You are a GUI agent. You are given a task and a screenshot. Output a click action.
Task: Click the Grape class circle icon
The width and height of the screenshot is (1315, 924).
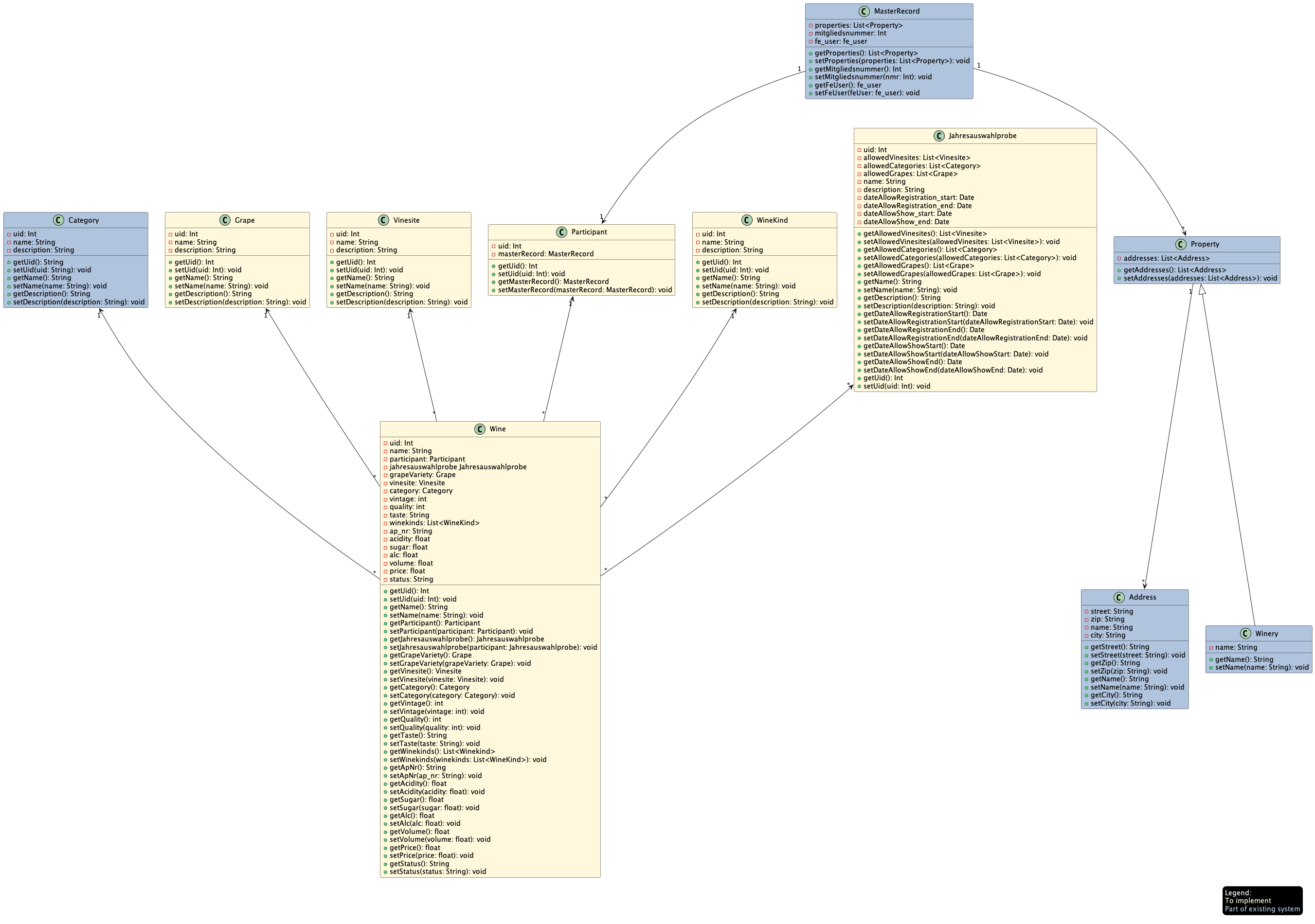coord(224,220)
